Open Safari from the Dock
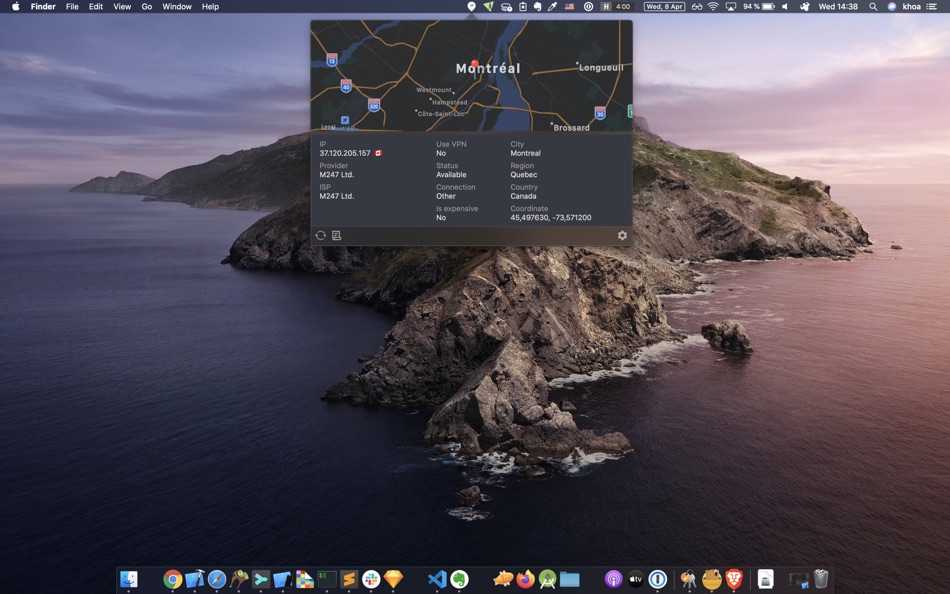The height and width of the screenshot is (594, 950). 217,579
